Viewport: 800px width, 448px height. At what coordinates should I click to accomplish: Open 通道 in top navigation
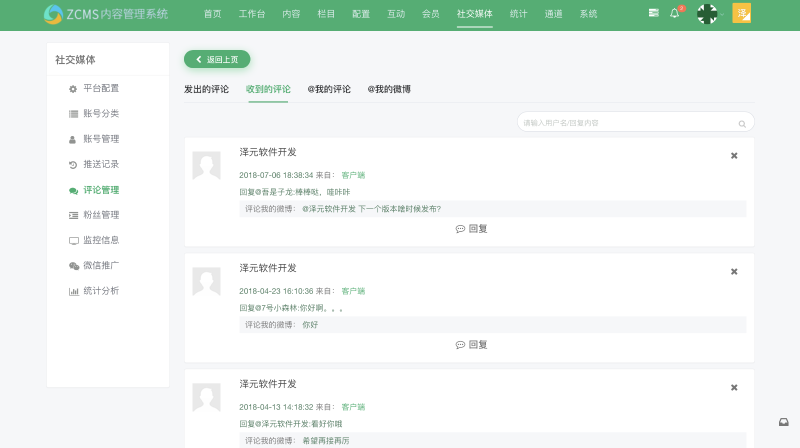point(553,14)
